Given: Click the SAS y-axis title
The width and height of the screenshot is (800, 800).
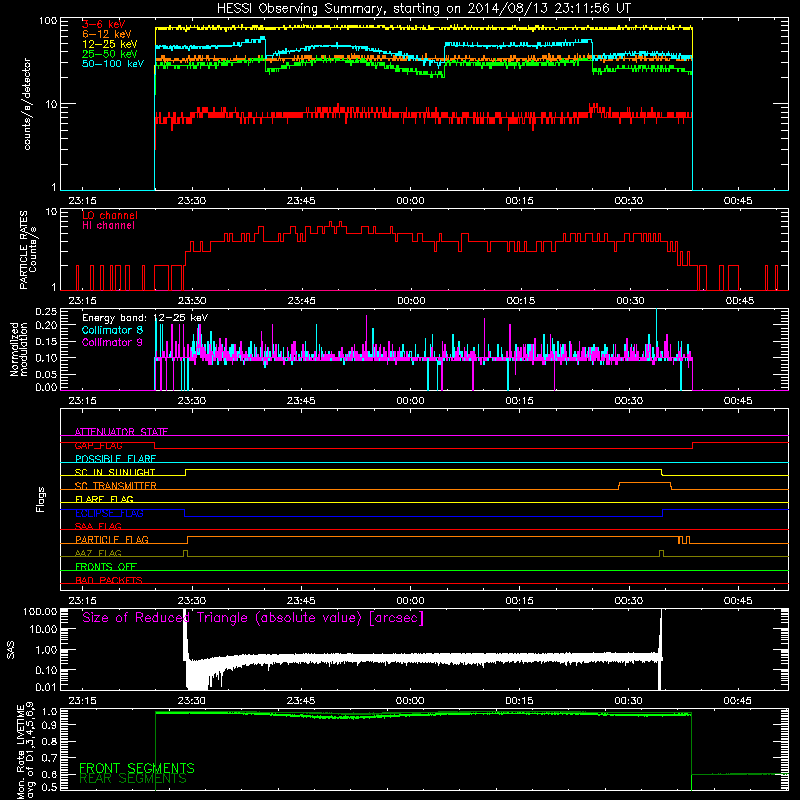Looking at the screenshot, I should pos(11,650).
